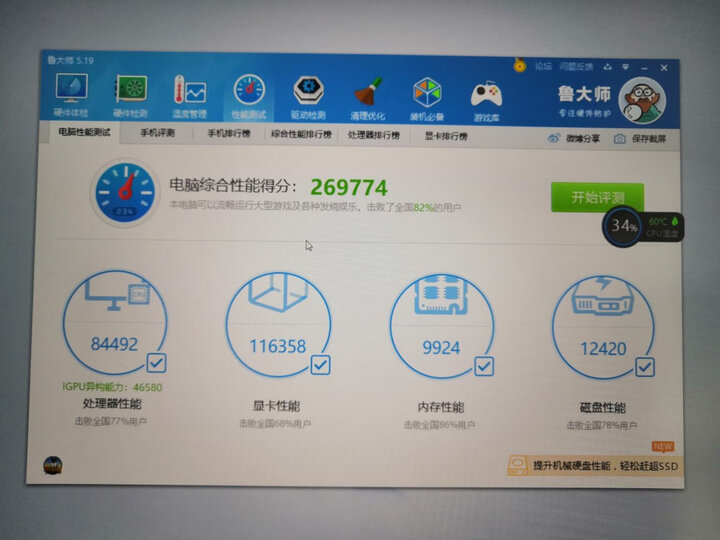Toggle the 显卡性能 checkbox

(321, 365)
